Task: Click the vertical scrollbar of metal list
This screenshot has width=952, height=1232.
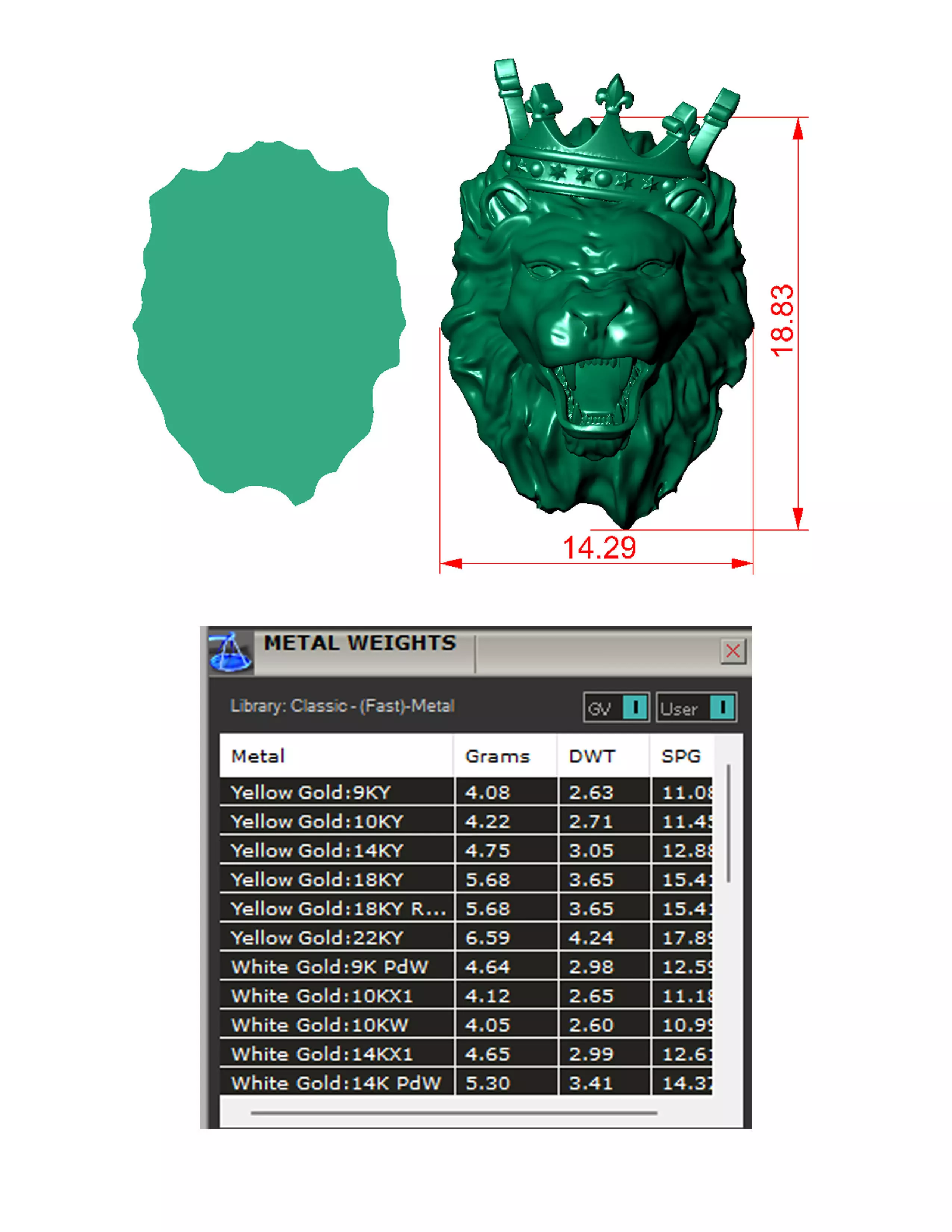Action: click(x=729, y=823)
